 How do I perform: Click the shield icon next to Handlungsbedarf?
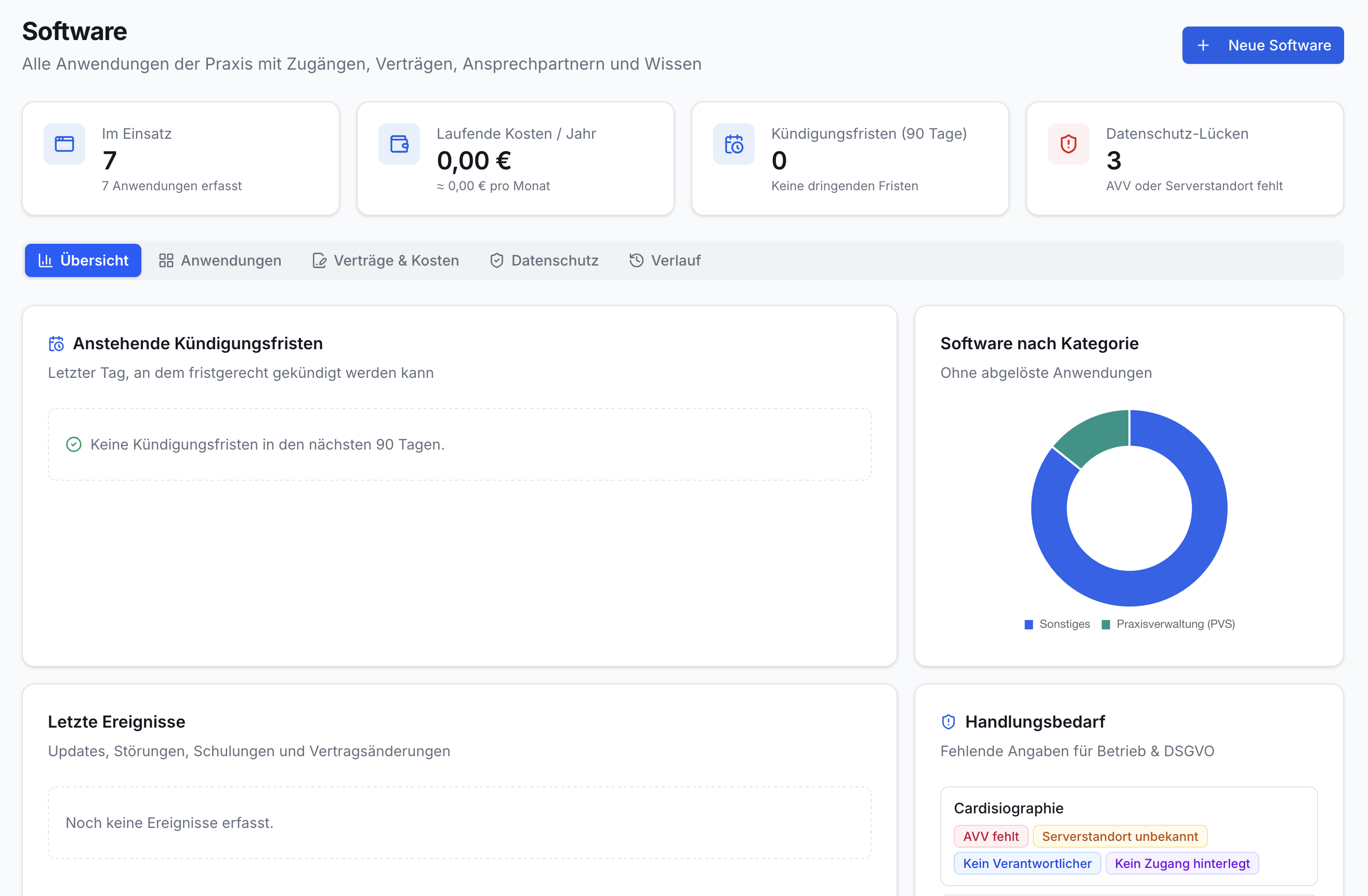click(x=949, y=722)
